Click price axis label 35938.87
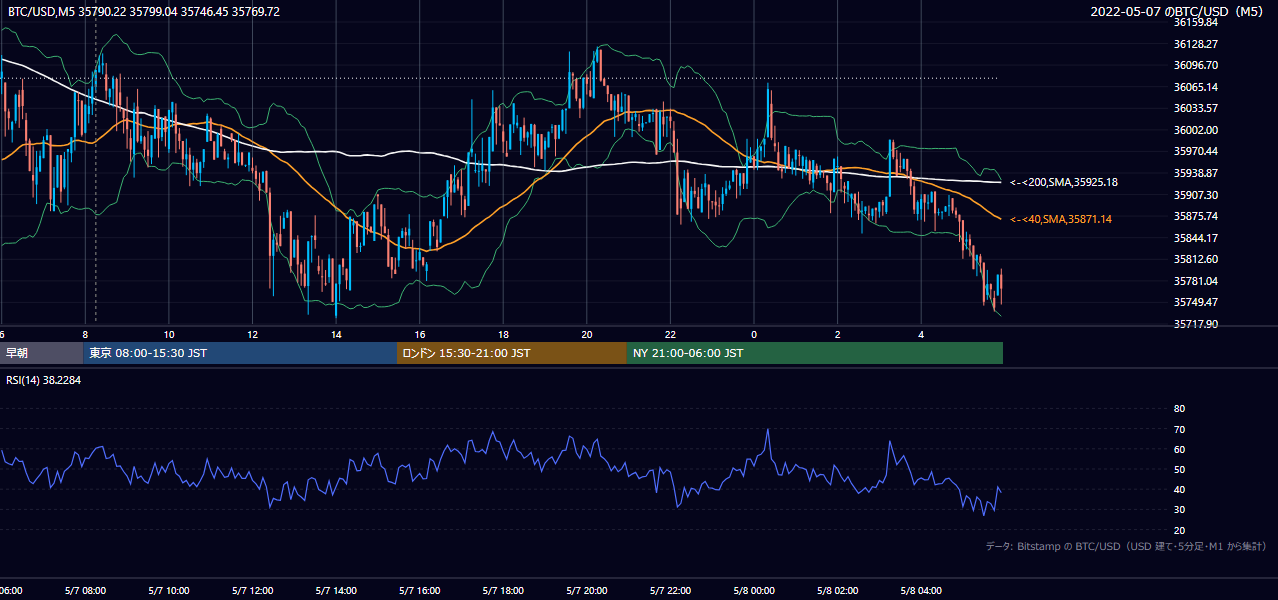1278x600 pixels. point(1195,173)
